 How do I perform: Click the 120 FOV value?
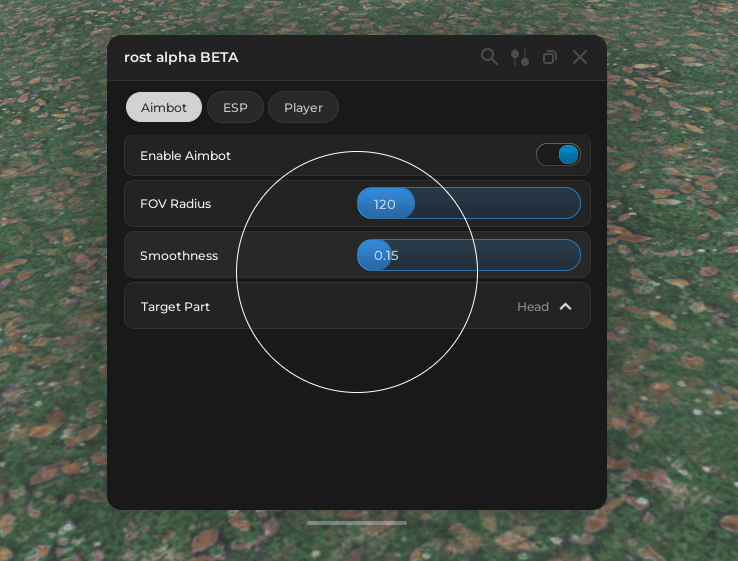tap(385, 204)
